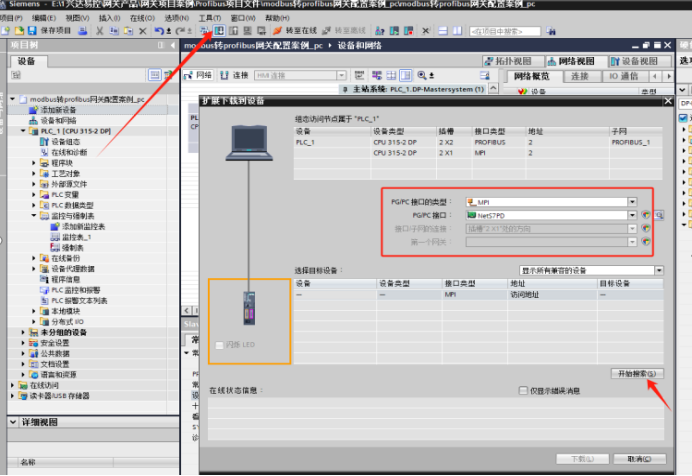The width and height of the screenshot is (692, 476).
Task: Click the stop CPU icon
Action: point(409,31)
